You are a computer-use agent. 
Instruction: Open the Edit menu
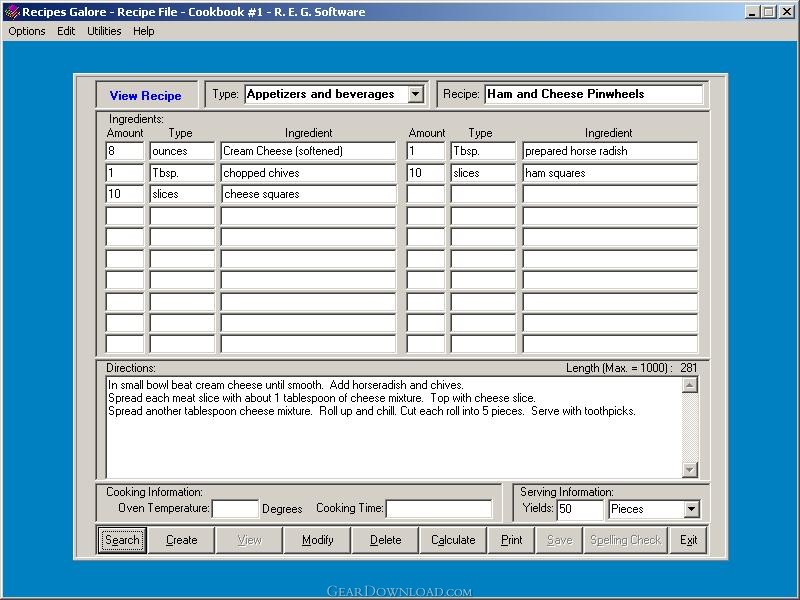coord(66,31)
